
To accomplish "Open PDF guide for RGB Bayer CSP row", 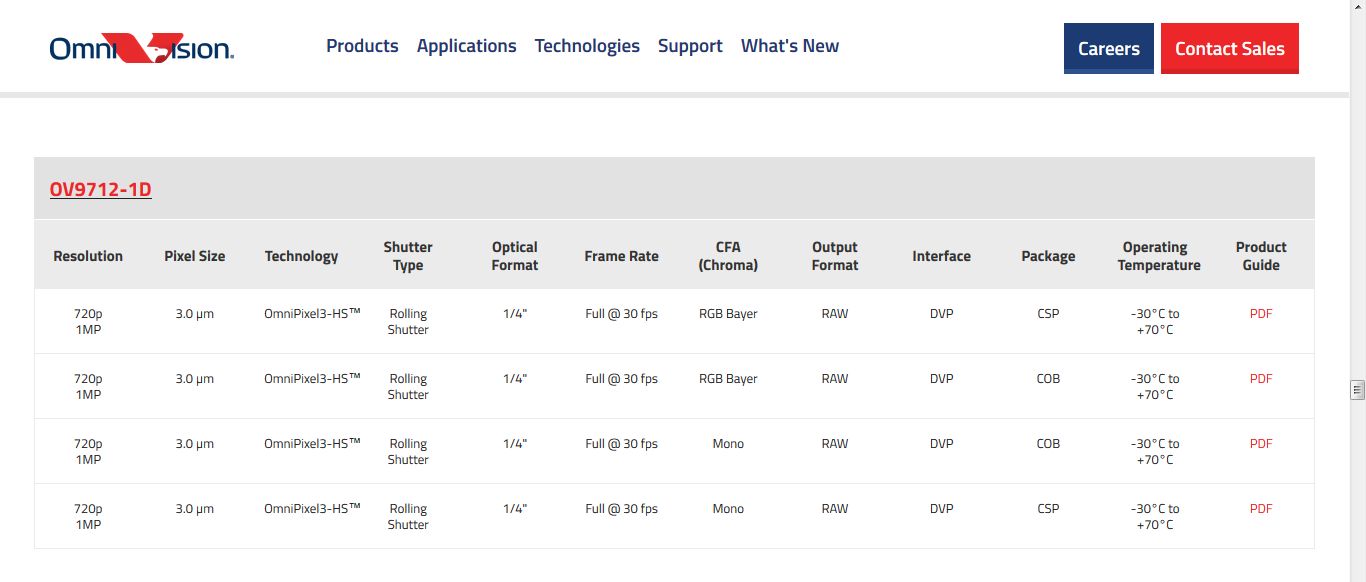I will (x=1261, y=314).
